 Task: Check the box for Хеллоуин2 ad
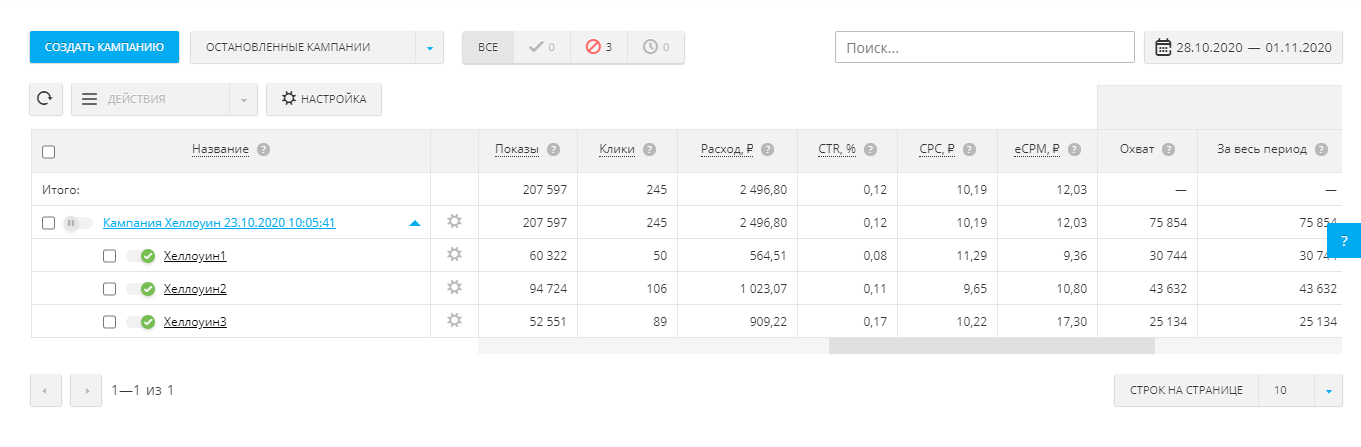coord(110,289)
